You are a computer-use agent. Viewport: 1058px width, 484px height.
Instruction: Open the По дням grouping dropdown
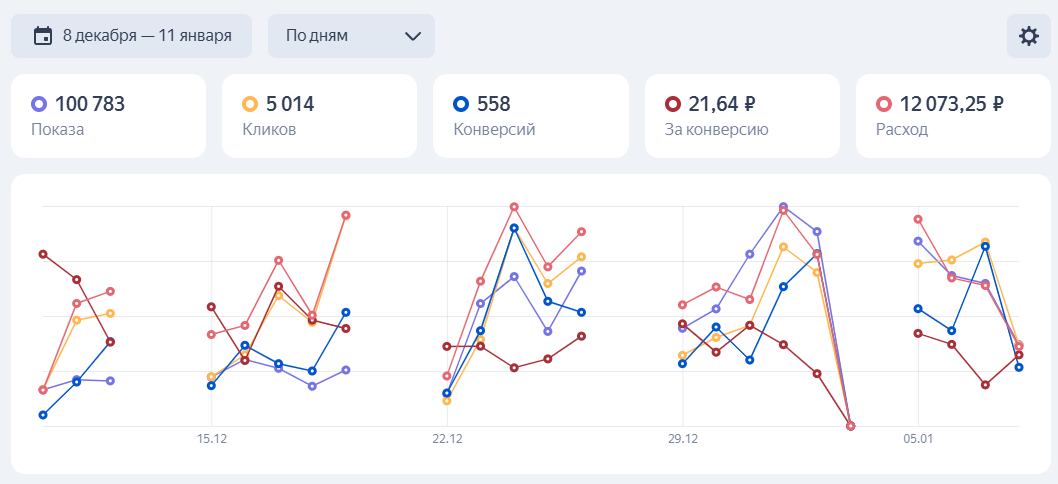(x=350, y=36)
